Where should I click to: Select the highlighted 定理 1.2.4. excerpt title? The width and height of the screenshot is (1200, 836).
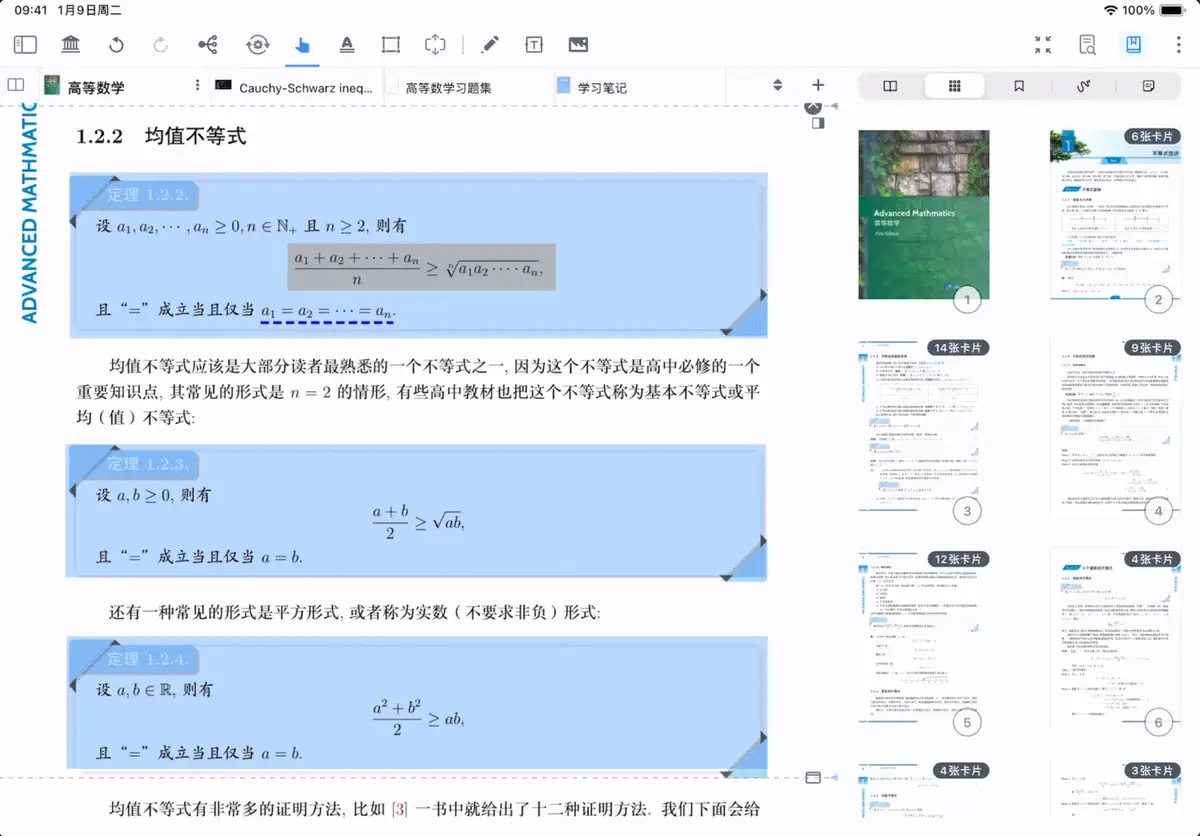pos(147,659)
